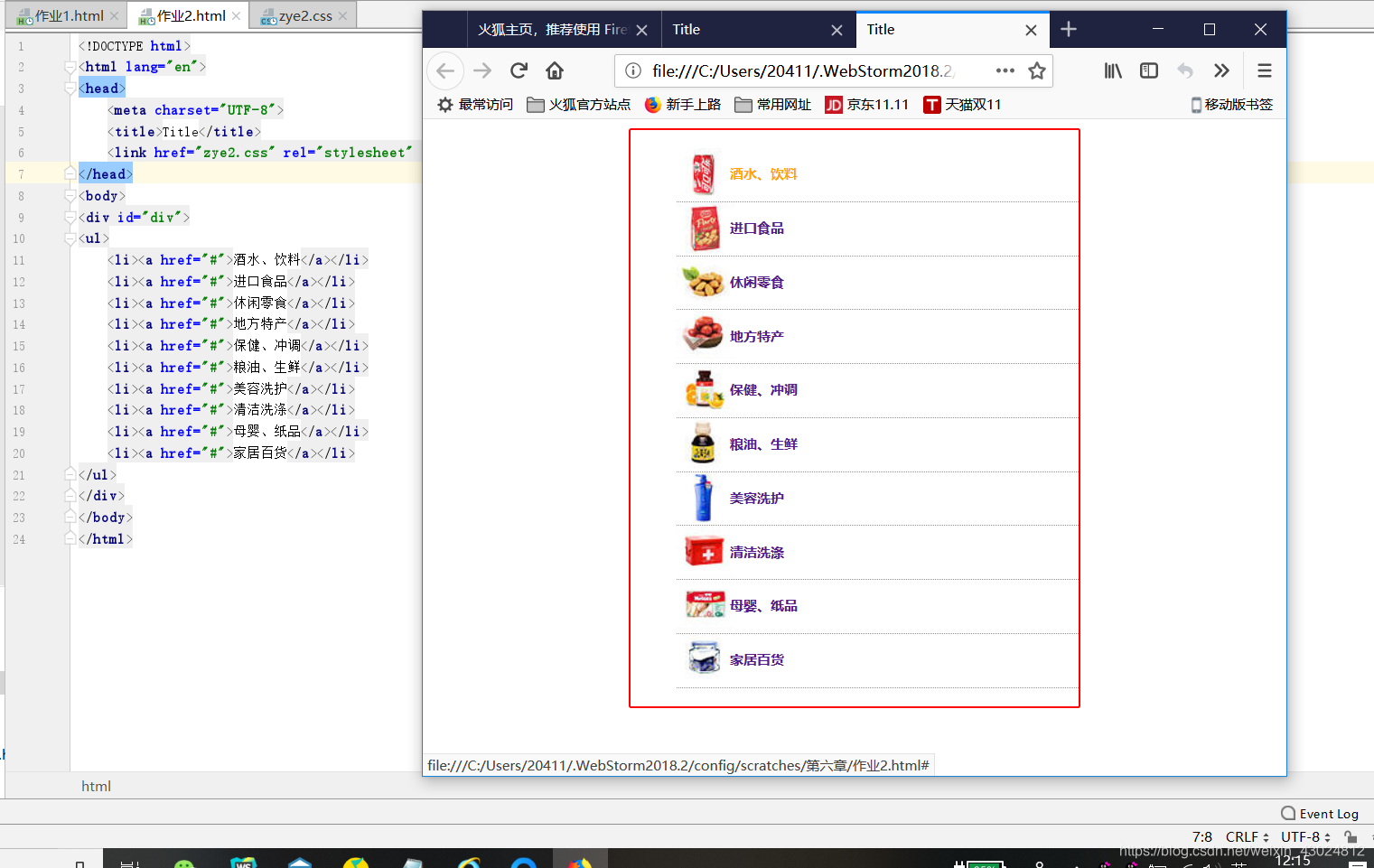The width and height of the screenshot is (1374, 868).
Task: Click line 4 meta charset code
Action: [x=195, y=110]
